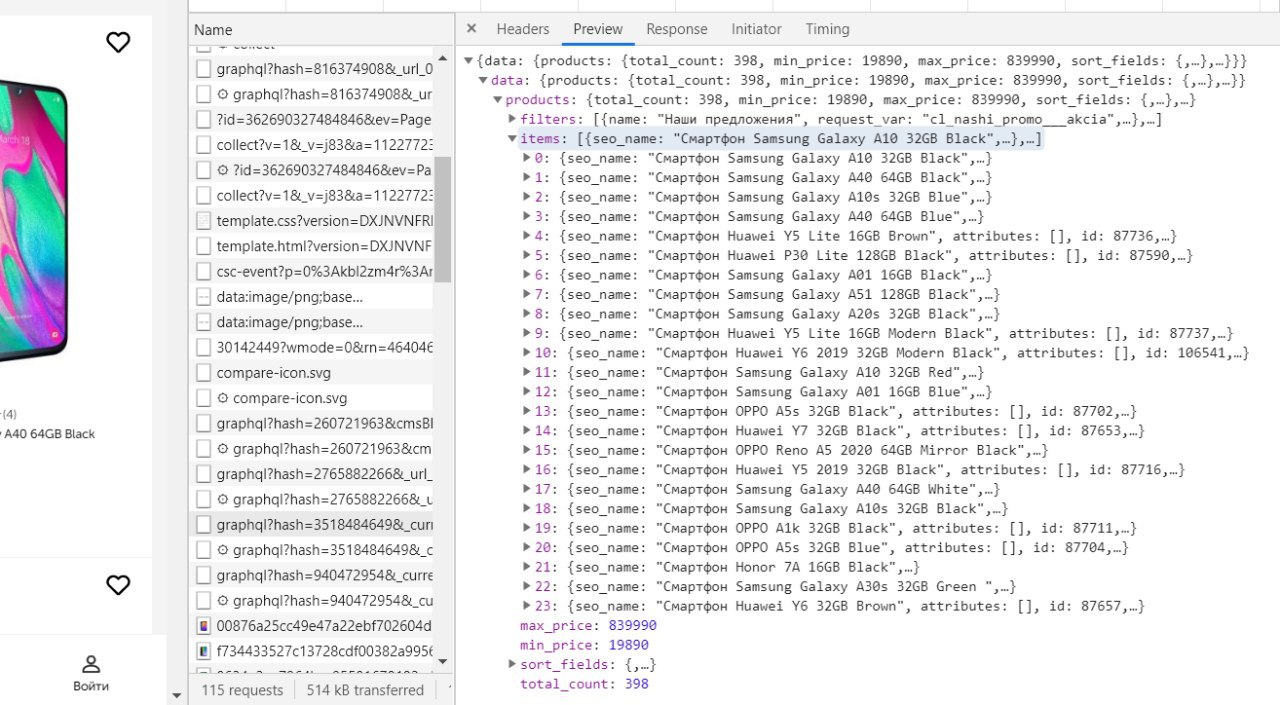Viewport: 1280px width, 705px height.
Task: Click the Name column header
Action: point(213,30)
